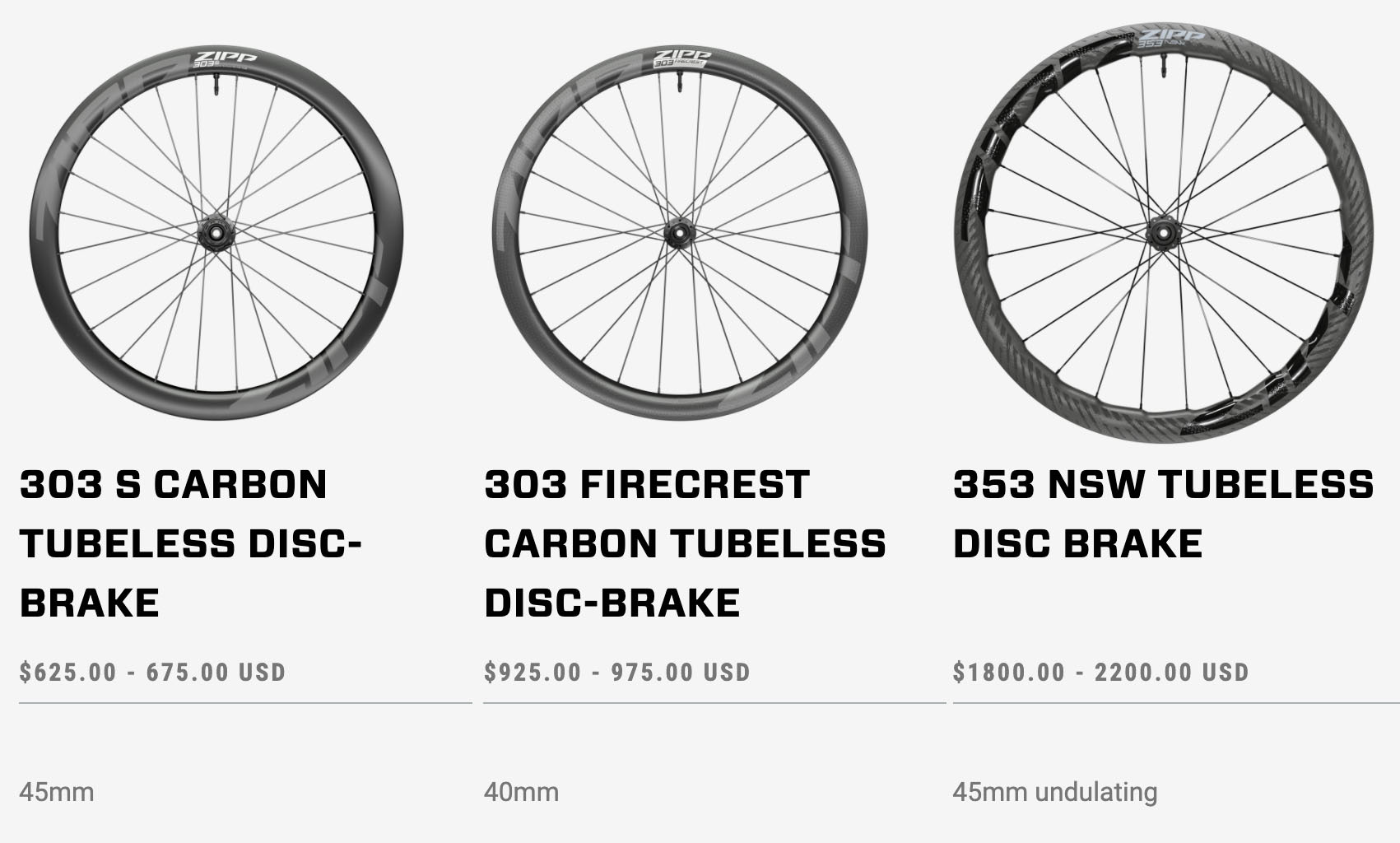
Task: Select the $1800.00 - 2200.00 USD price
Action: coord(1100,672)
